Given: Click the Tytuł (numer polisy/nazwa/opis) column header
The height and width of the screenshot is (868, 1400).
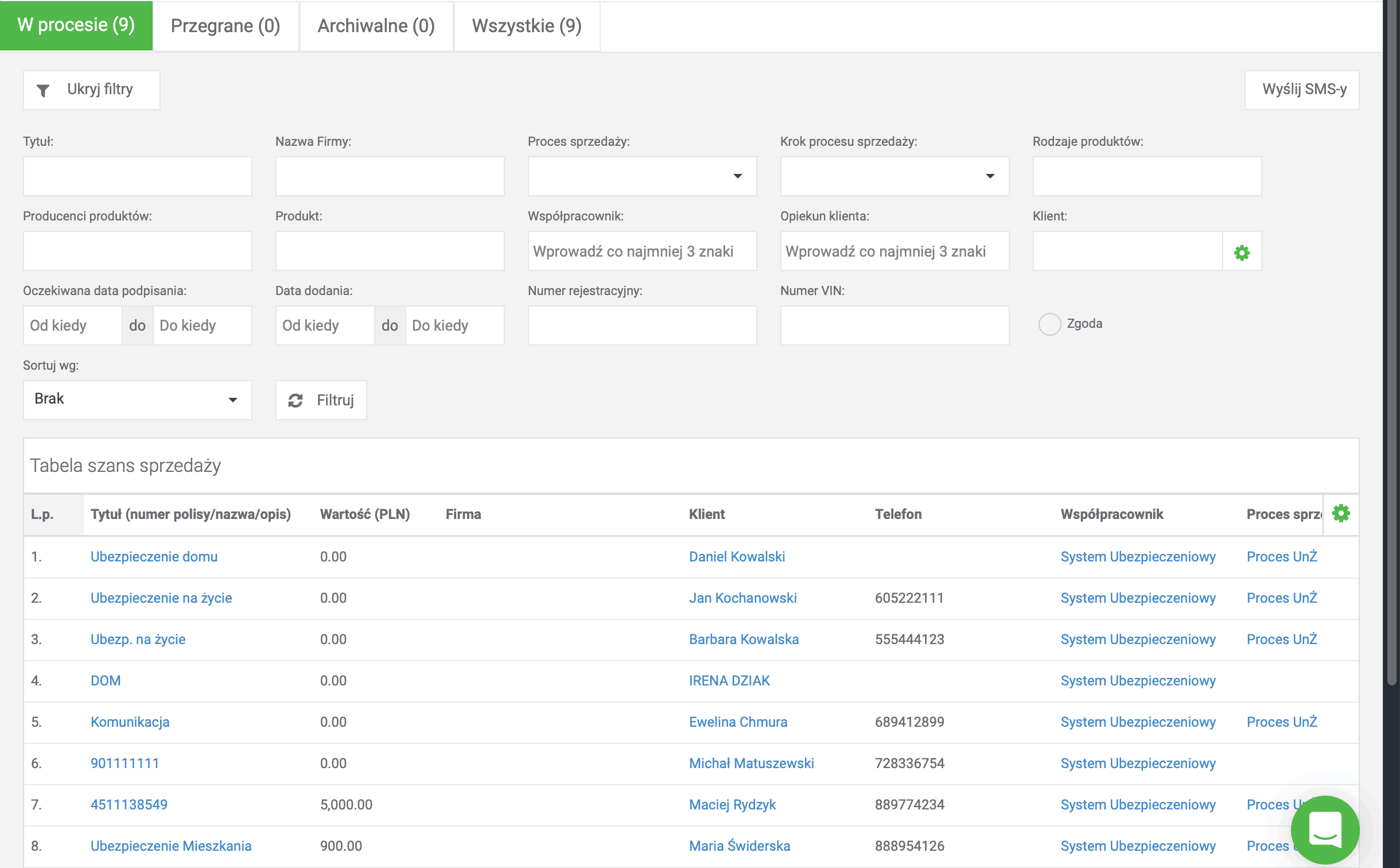Looking at the screenshot, I should coord(190,514).
